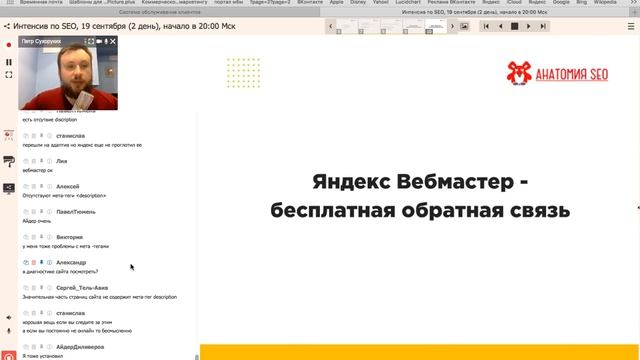Click the reply icon on Виктория's message
Screen dimensions: 640x360
[x=26, y=237]
